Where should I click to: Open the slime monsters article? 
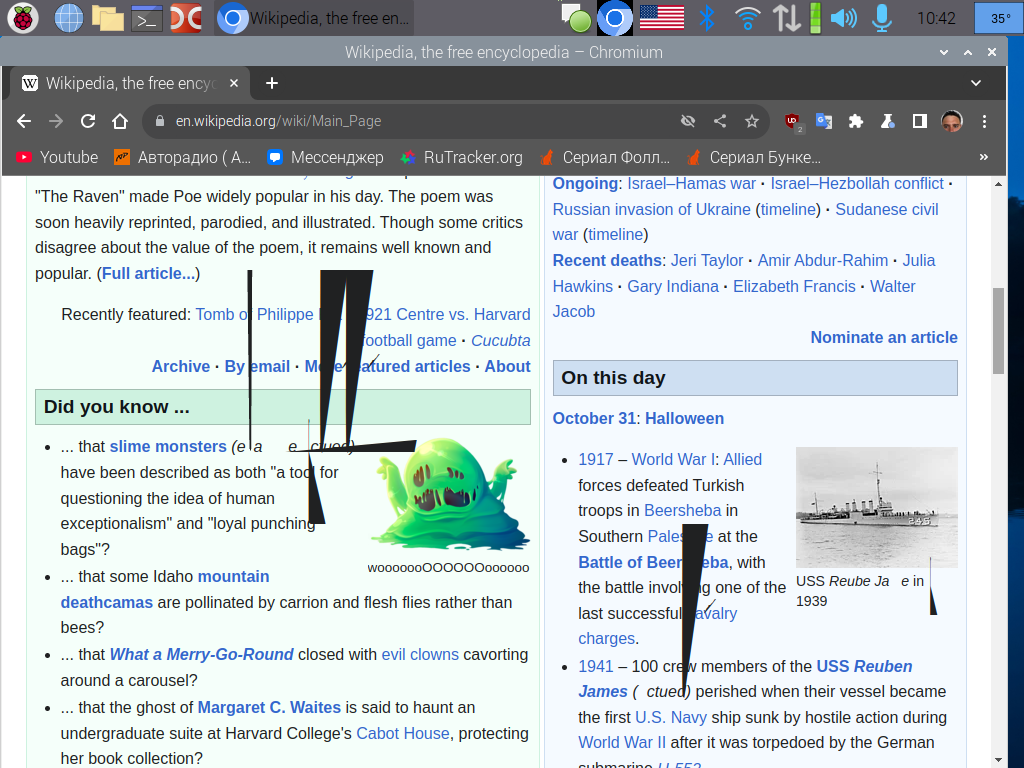click(168, 447)
